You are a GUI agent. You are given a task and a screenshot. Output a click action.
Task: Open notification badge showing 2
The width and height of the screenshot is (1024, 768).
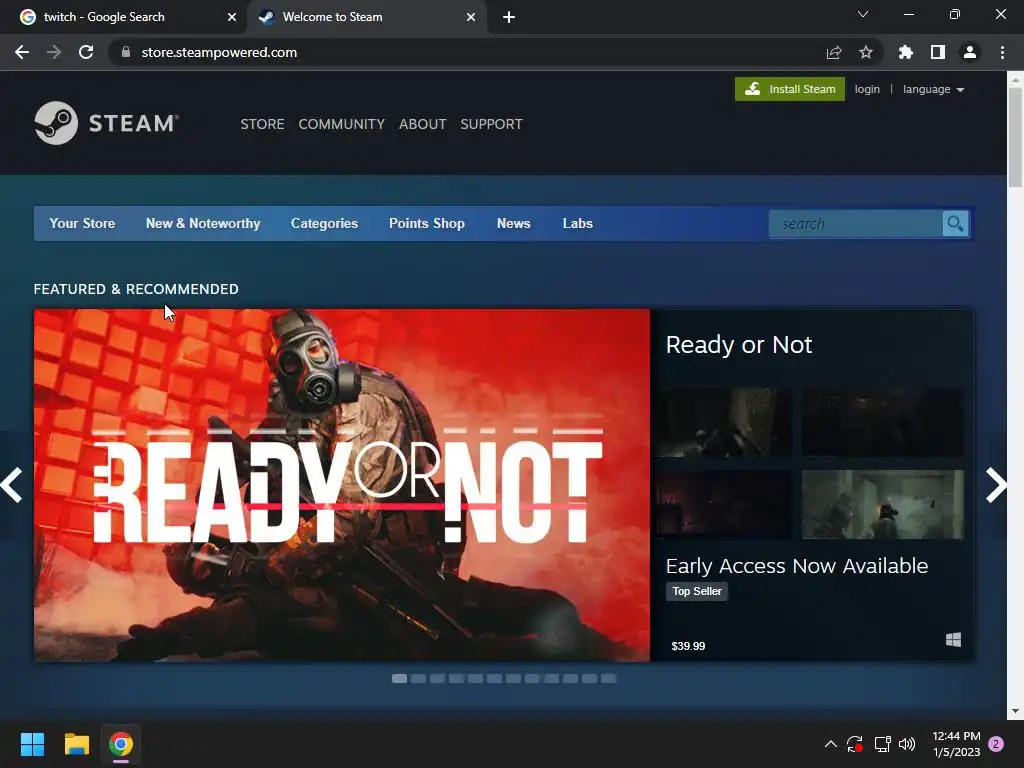coord(996,744)
